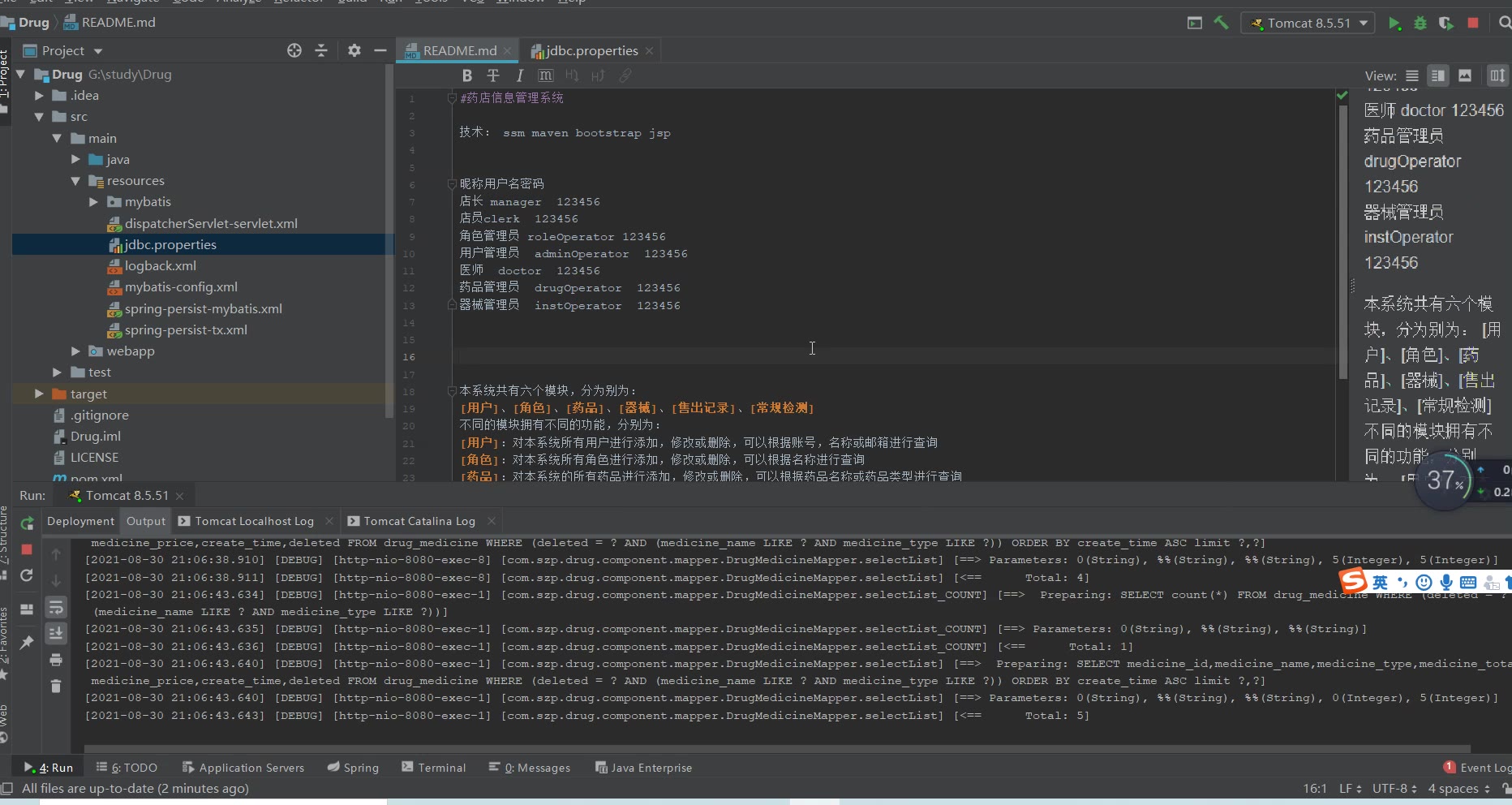Expand the mybatis folder under resources
This screenshot has width=1512, height=805.
(93, 202)
